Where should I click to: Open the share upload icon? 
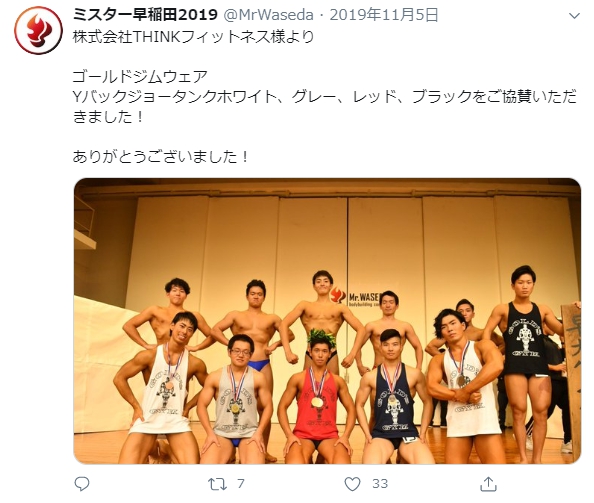click(488, 484)
